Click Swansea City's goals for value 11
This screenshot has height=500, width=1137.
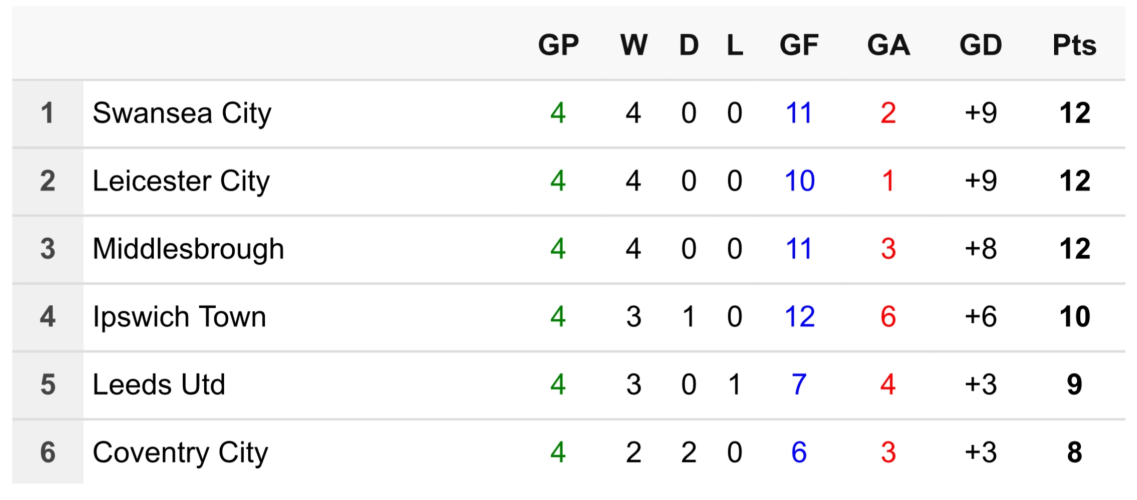[x=799, y=113]
